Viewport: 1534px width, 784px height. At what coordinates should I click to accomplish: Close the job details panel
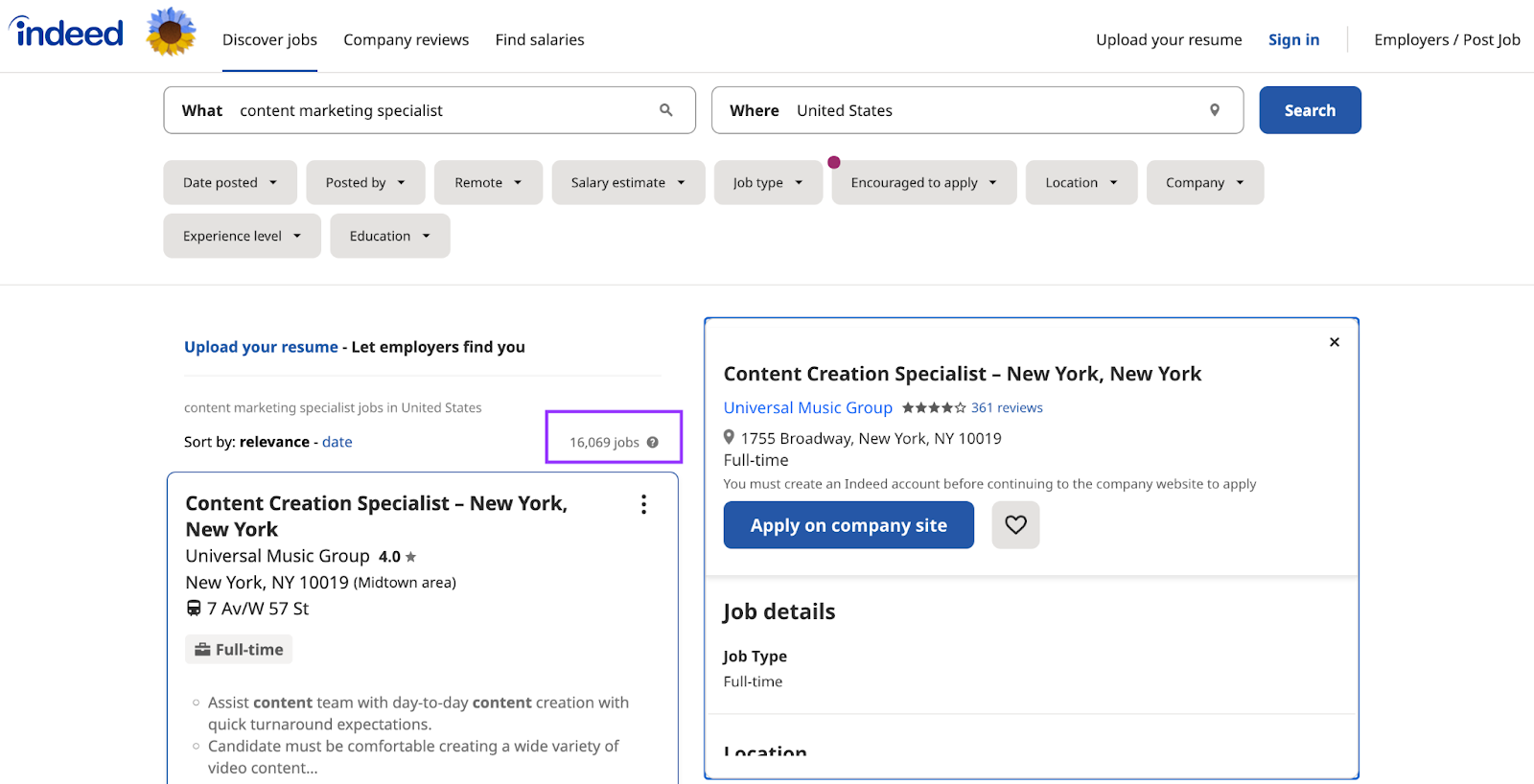[1334, 342]
